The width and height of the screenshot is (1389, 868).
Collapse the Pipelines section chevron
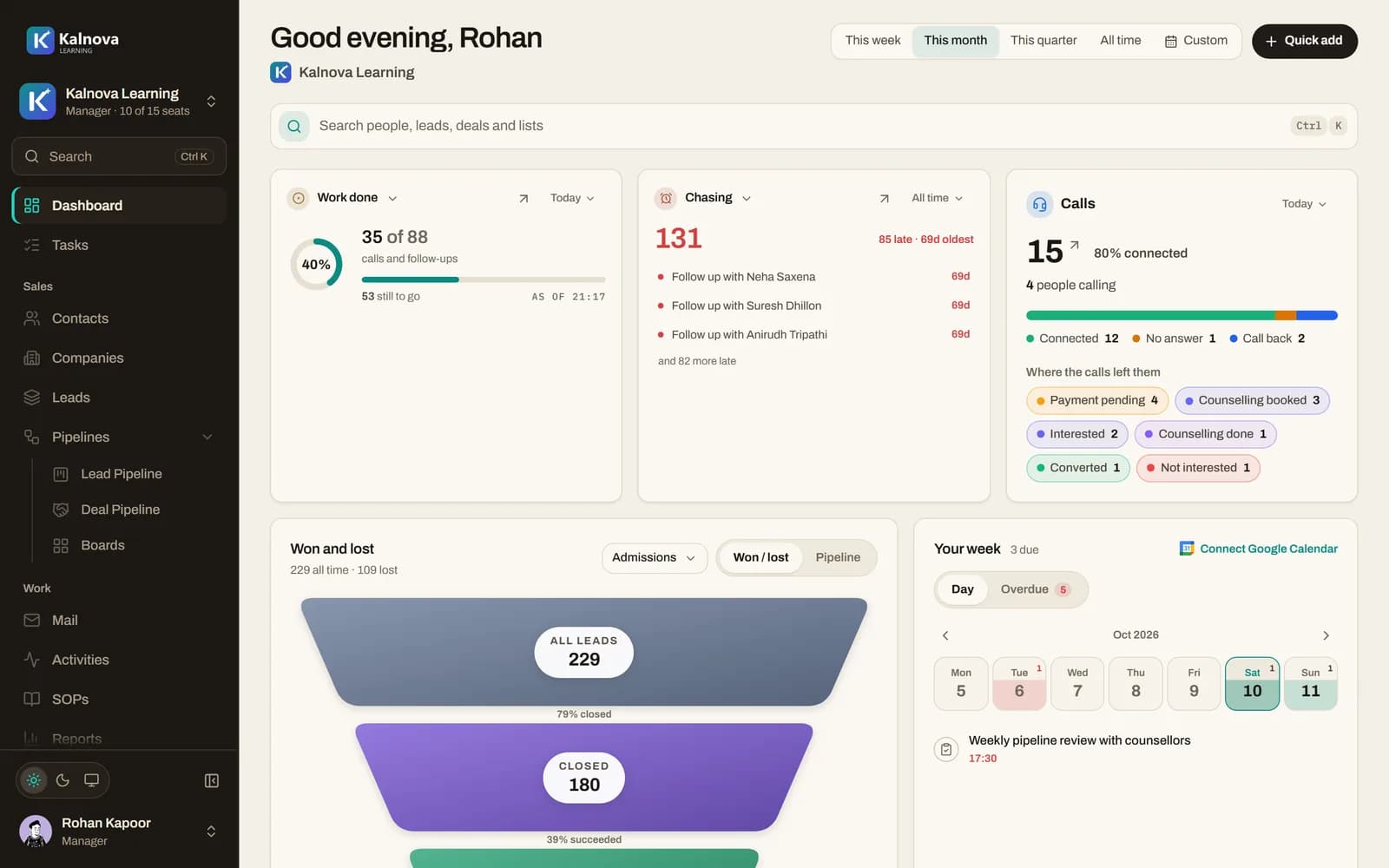tap(207, 437)
